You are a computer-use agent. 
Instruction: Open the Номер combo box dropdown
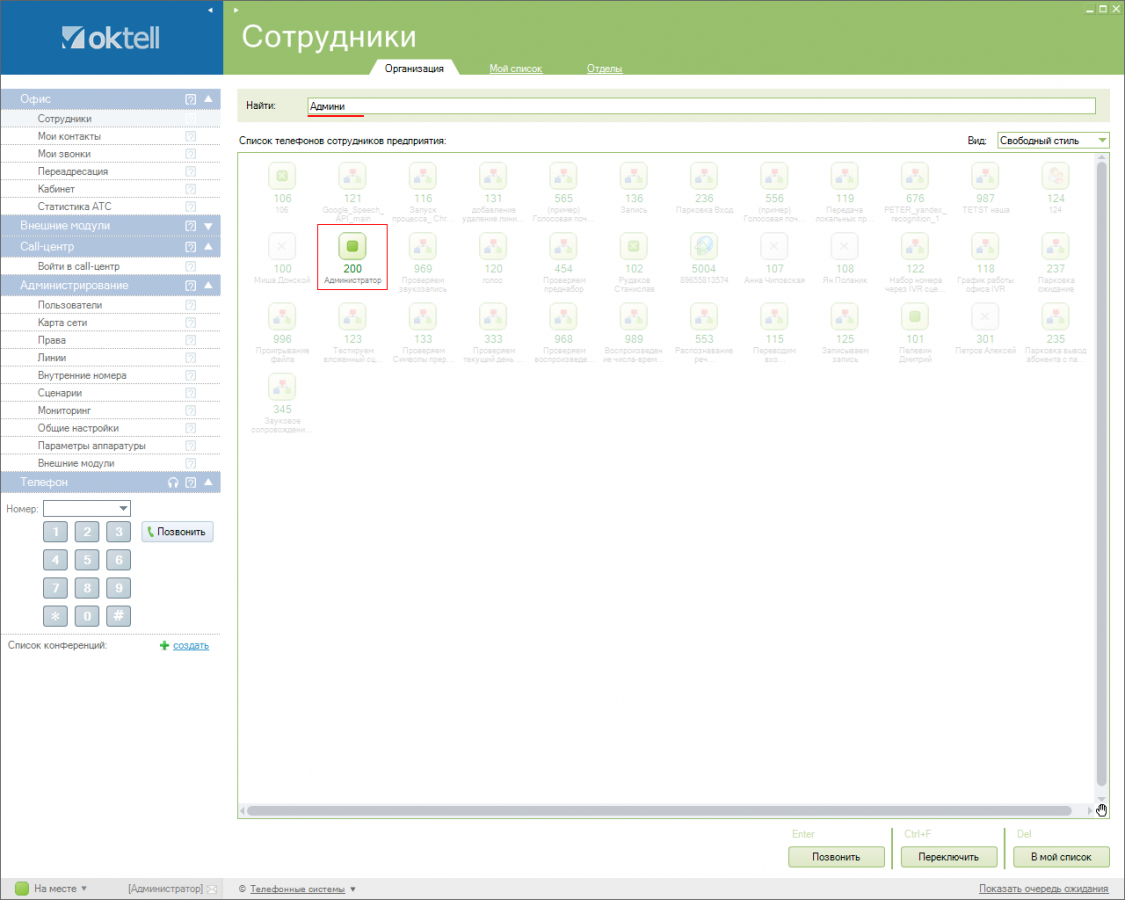(123, 509)
